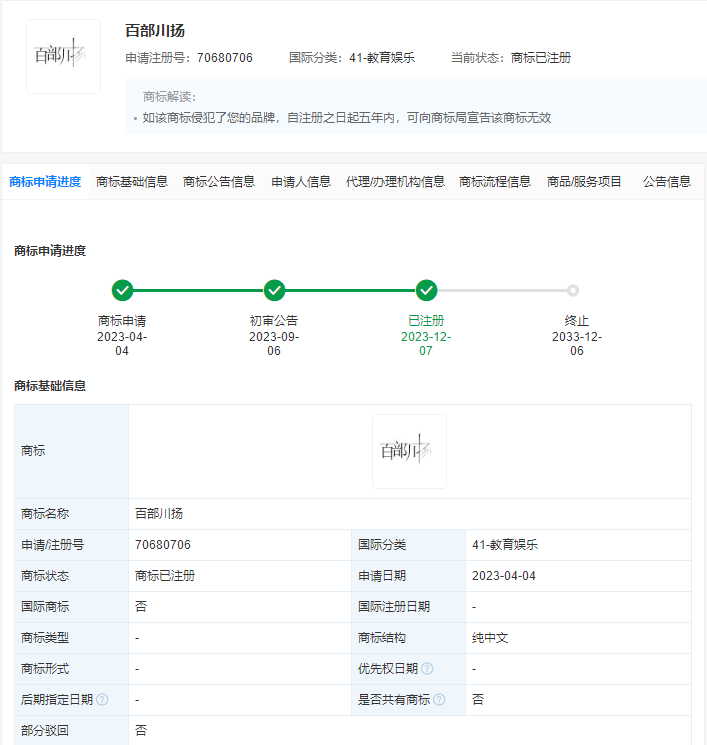Click 否 value in 是否共有商标 row
Viewport: 707px width, 745px height.
tap(478, 699)
